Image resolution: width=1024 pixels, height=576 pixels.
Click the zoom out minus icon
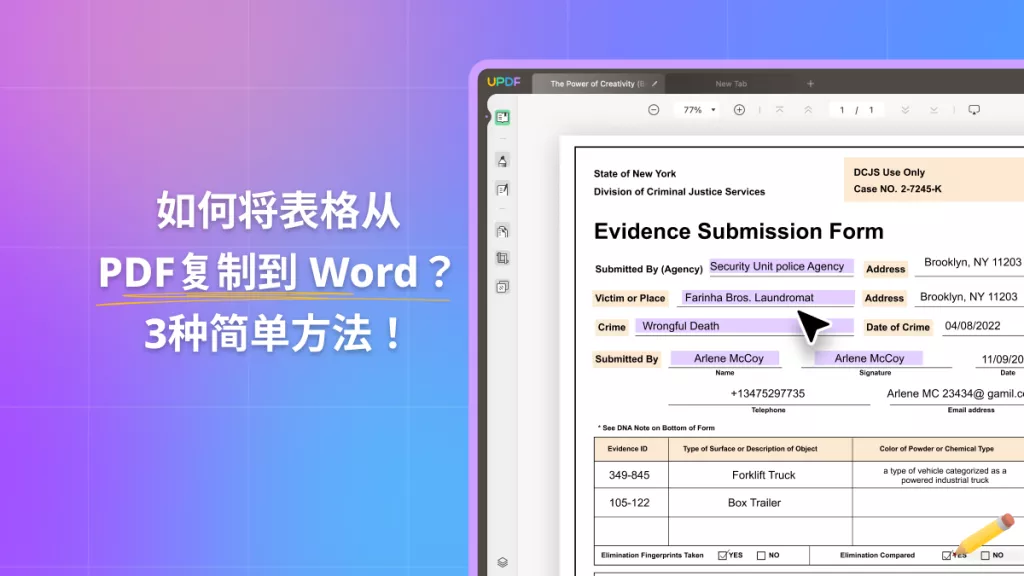pyautogui.click(x=654, y=110)
